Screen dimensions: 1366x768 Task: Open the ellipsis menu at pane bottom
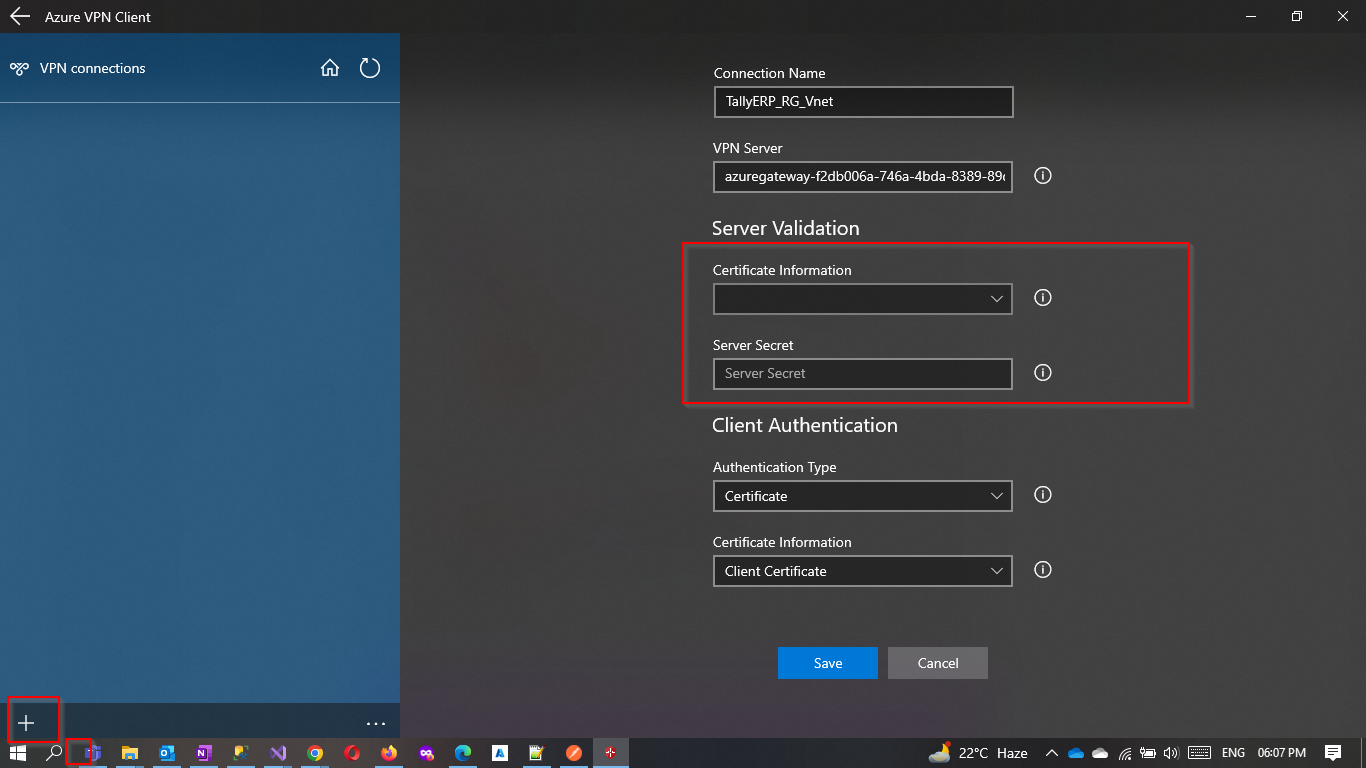[x=375, y=722]
